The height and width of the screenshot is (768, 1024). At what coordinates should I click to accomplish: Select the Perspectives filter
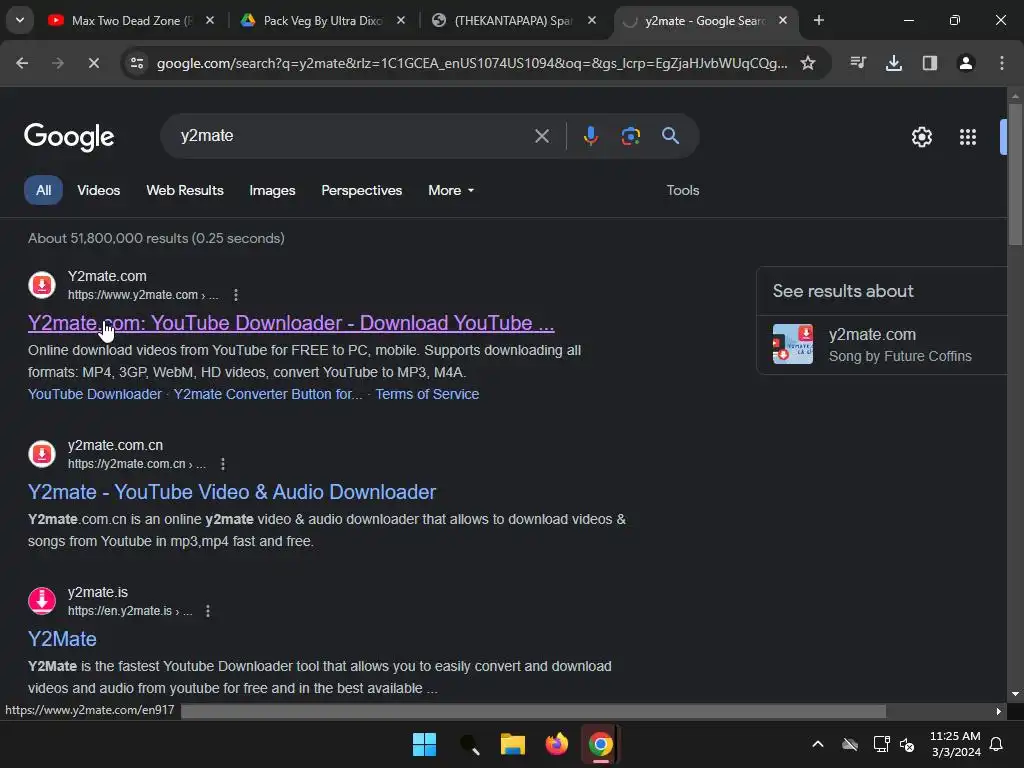[362, 190]
